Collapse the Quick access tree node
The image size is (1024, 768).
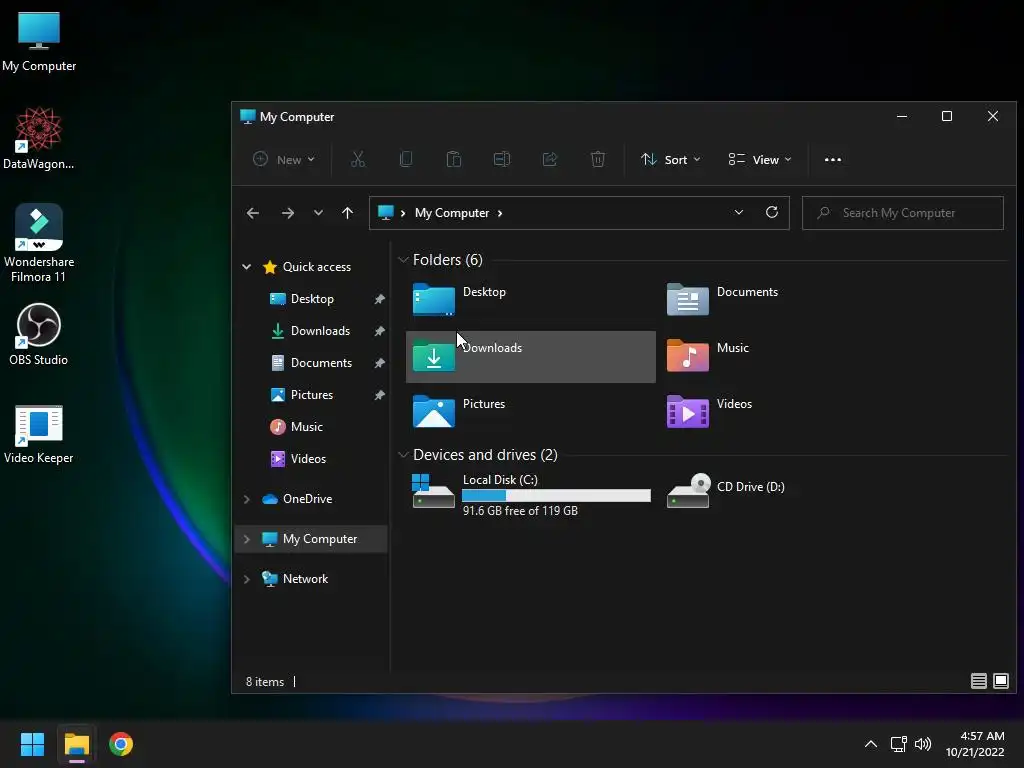coord(247,266)
